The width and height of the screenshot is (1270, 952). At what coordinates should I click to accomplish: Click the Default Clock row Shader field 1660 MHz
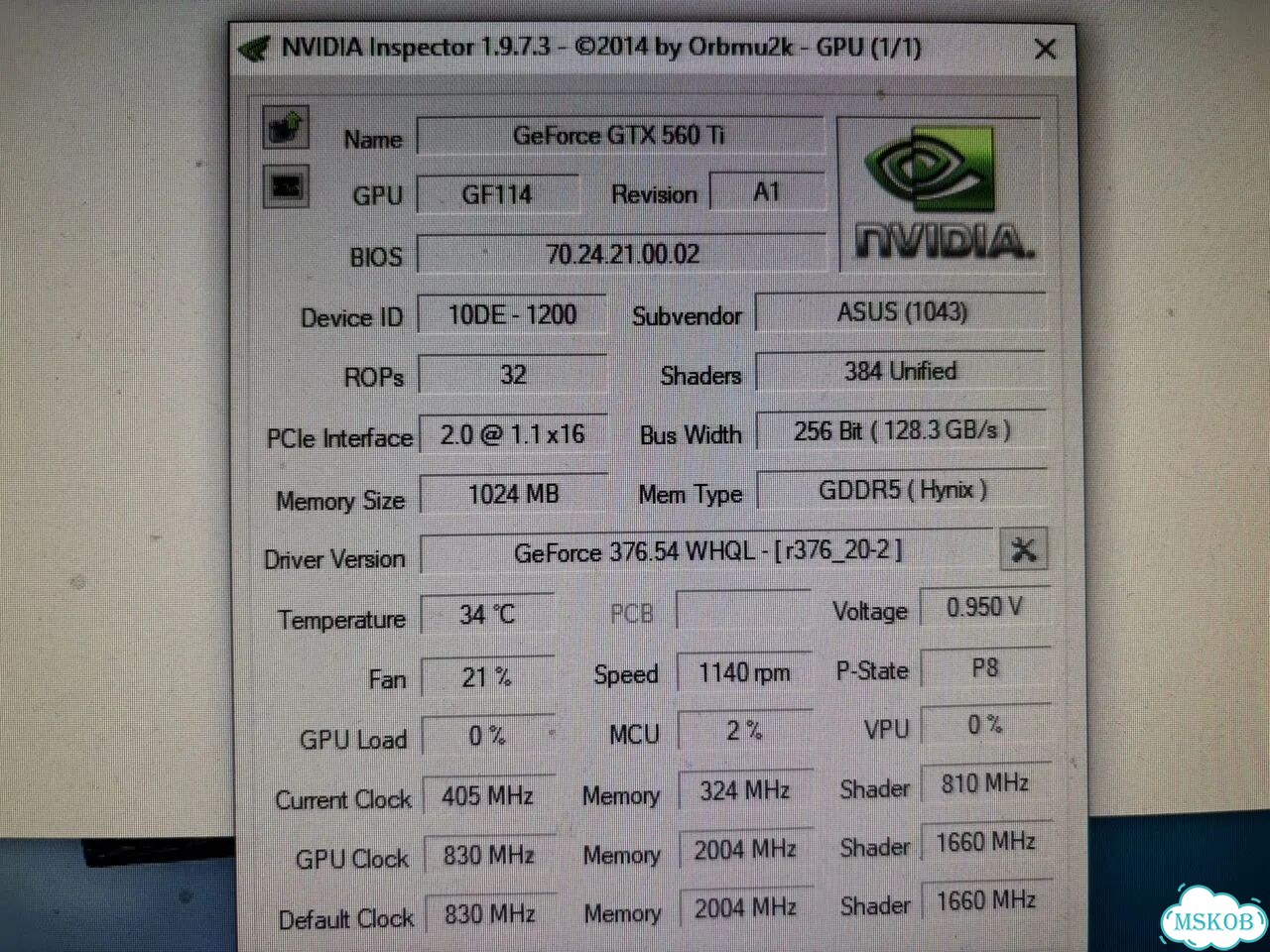point(986,900)
